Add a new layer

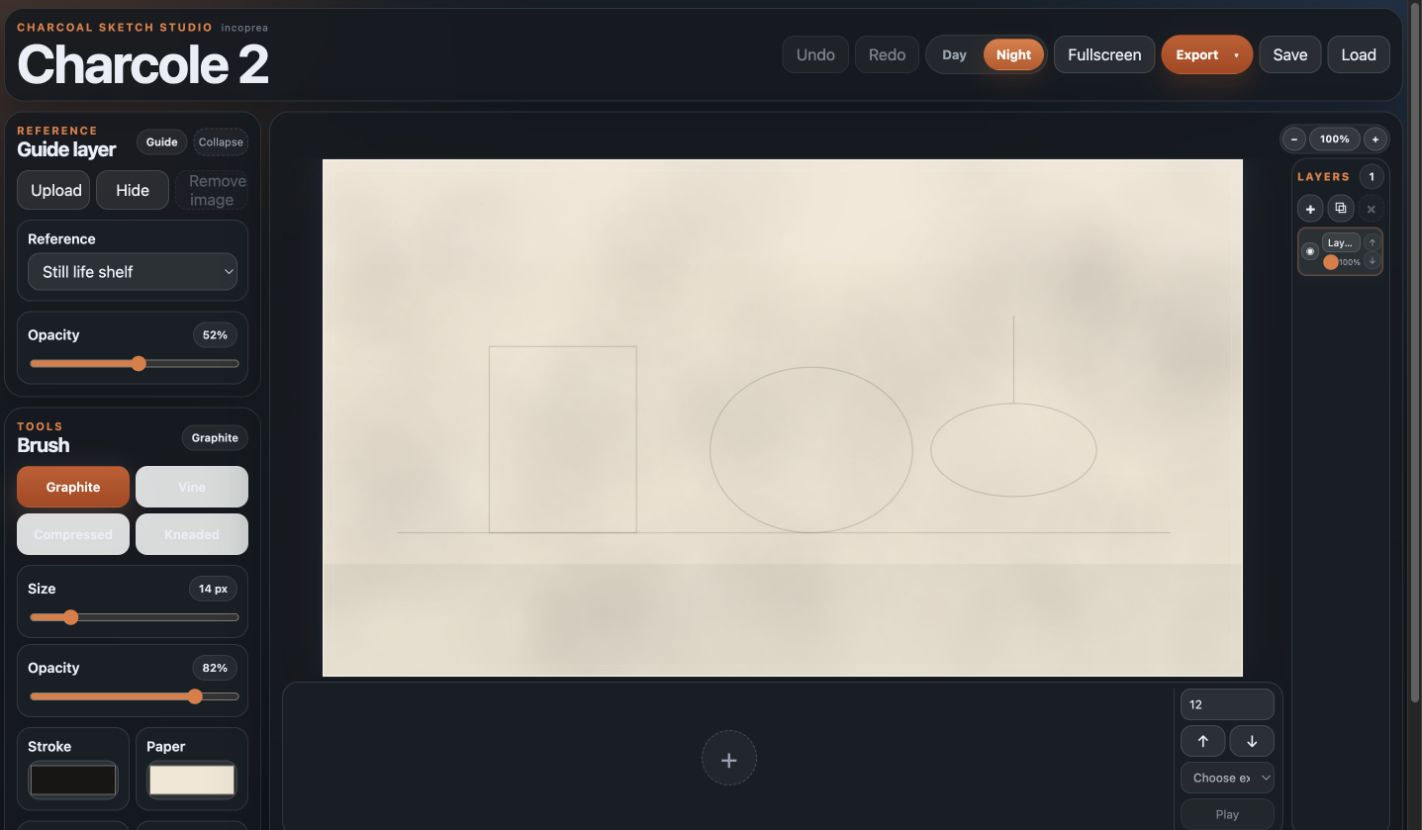1310,209
